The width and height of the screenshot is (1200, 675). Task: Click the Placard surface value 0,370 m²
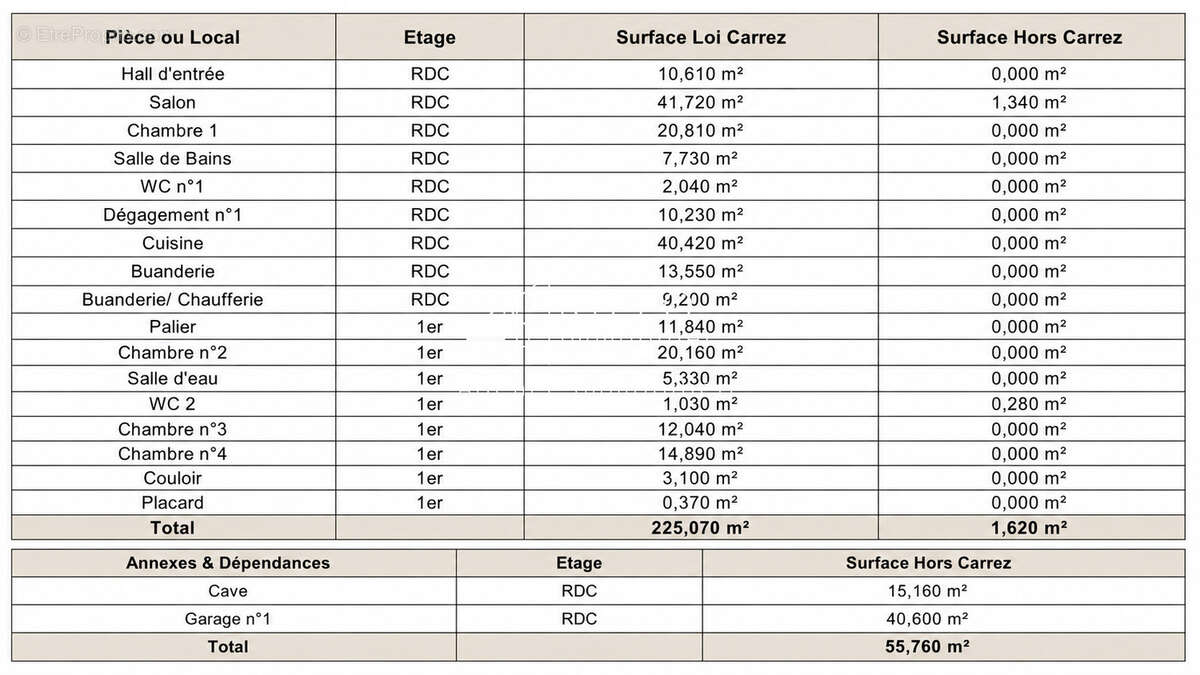(x=701, y=503)
